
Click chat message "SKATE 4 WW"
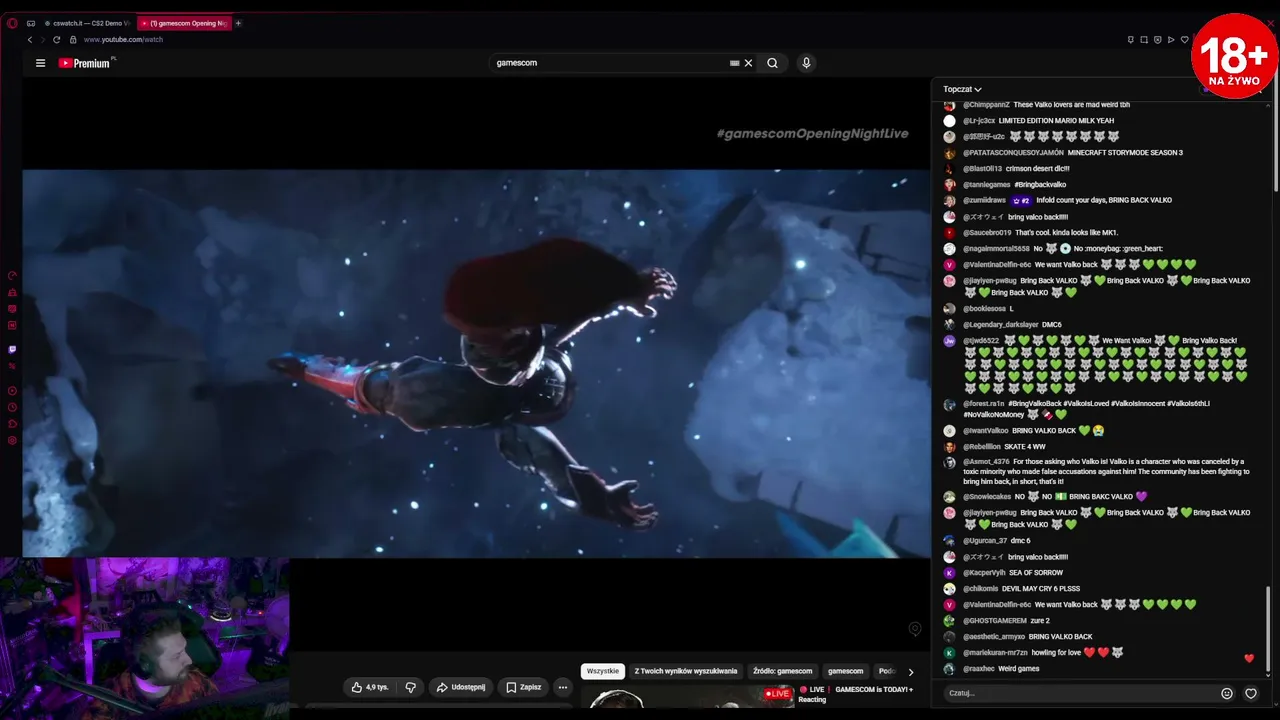coord(1025,447)
